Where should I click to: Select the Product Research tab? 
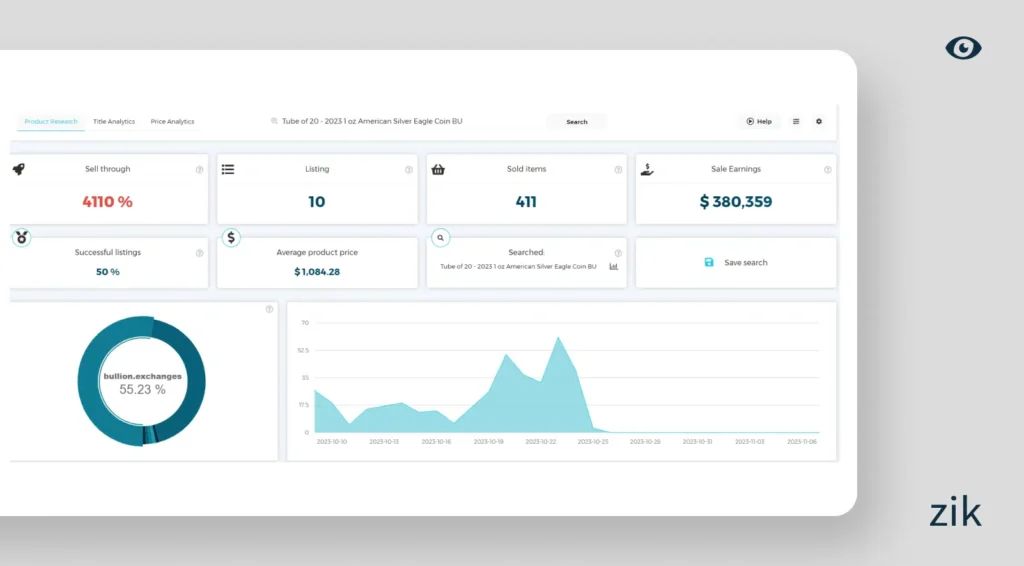click(x=51, y=121)
